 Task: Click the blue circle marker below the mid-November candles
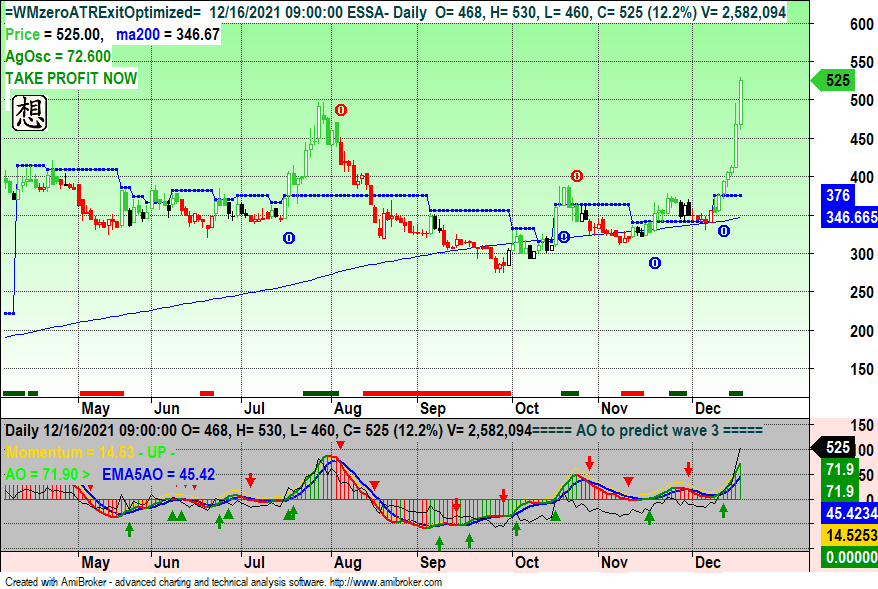[655, 263]
